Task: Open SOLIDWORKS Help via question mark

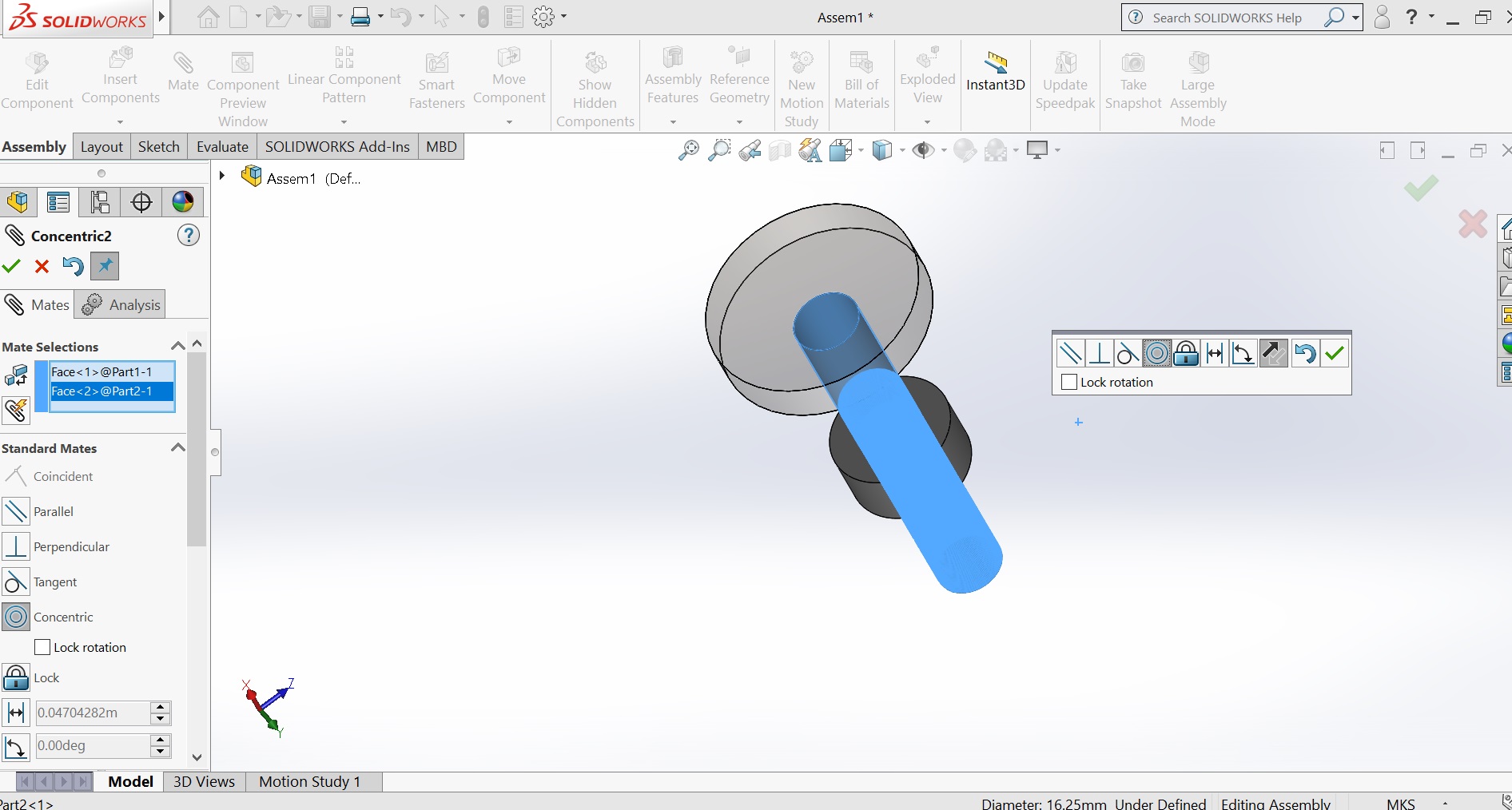Action: 1411,17
